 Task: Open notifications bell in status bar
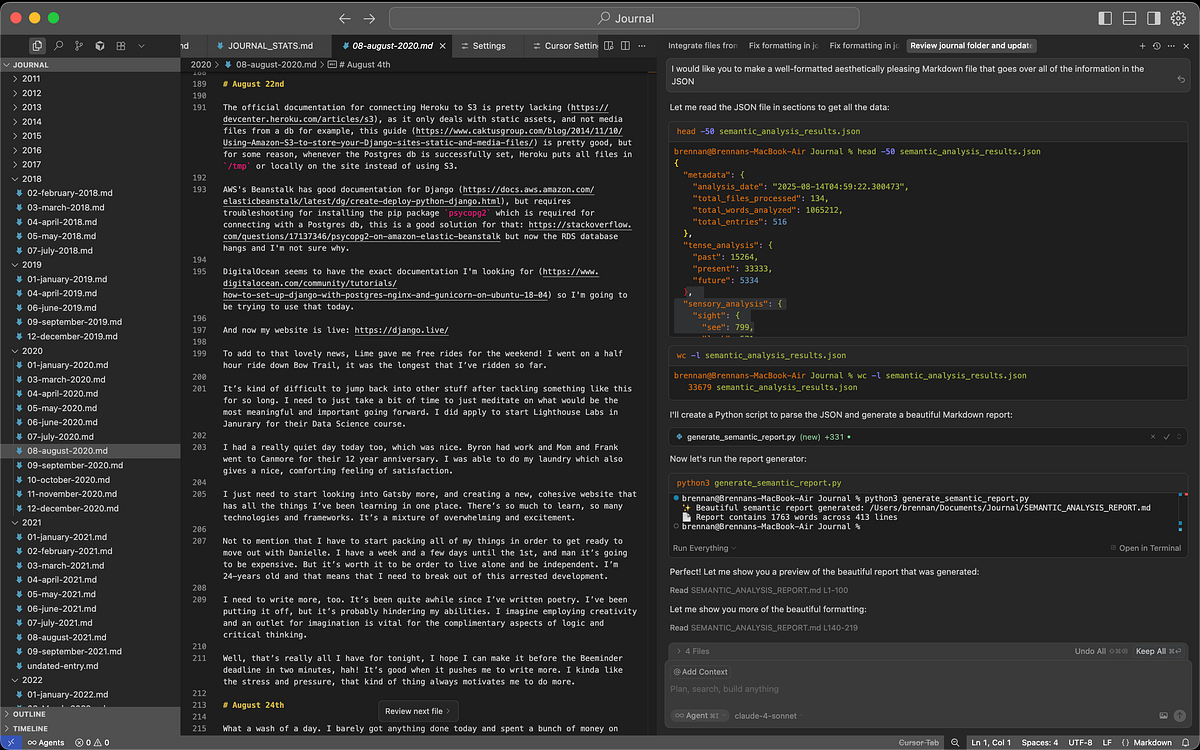point(1187,743)
